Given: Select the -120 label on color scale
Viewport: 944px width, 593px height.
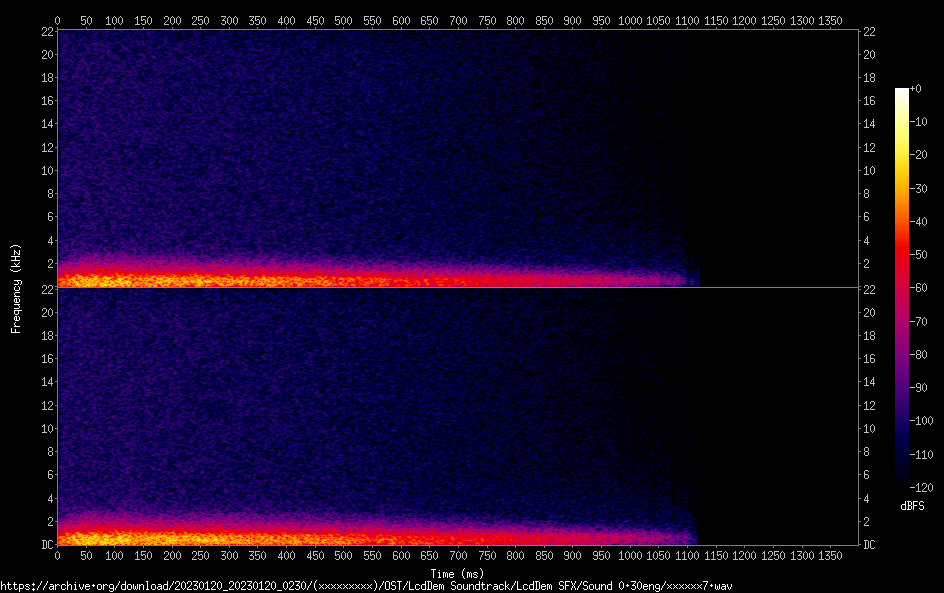Looking at the screenshot, I should pos(920,487).
